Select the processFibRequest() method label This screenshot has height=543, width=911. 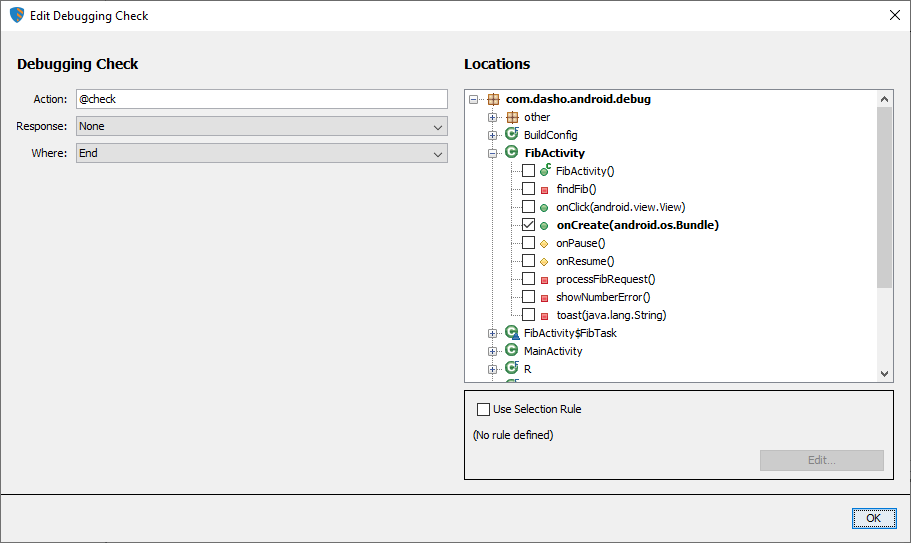(x=605, y=279)
